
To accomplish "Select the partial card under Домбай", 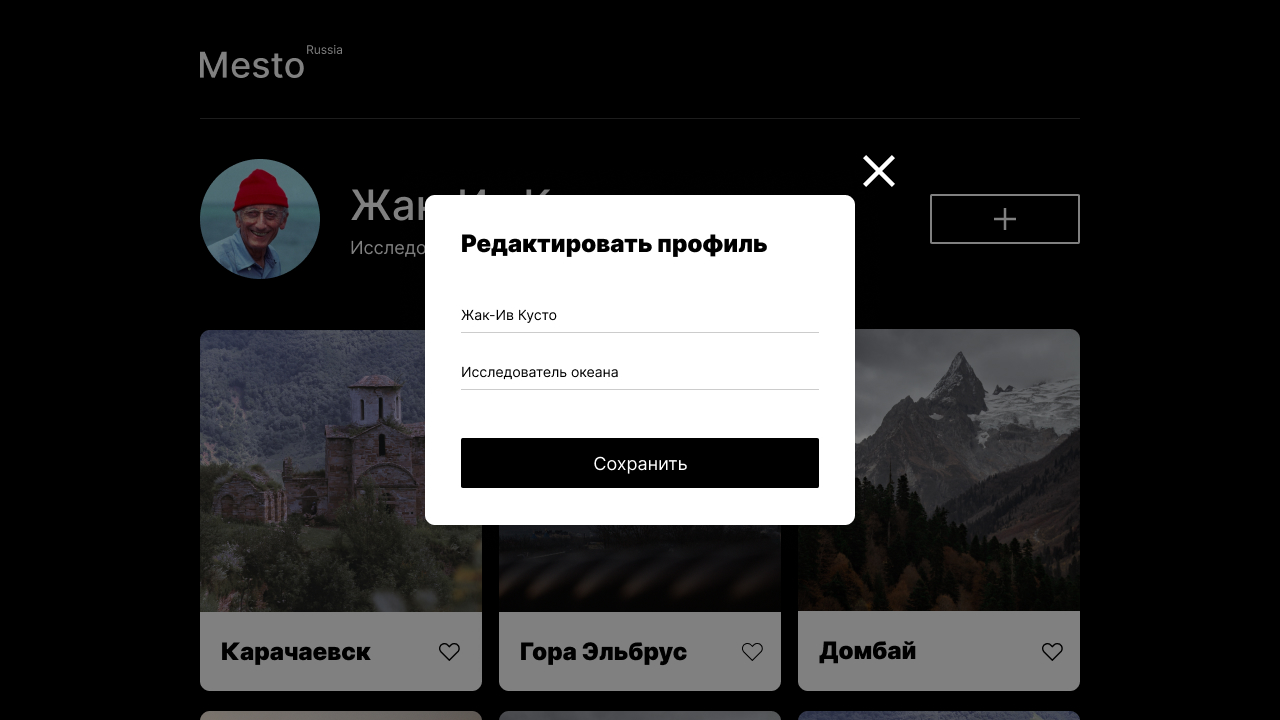I will pos(939,715).
